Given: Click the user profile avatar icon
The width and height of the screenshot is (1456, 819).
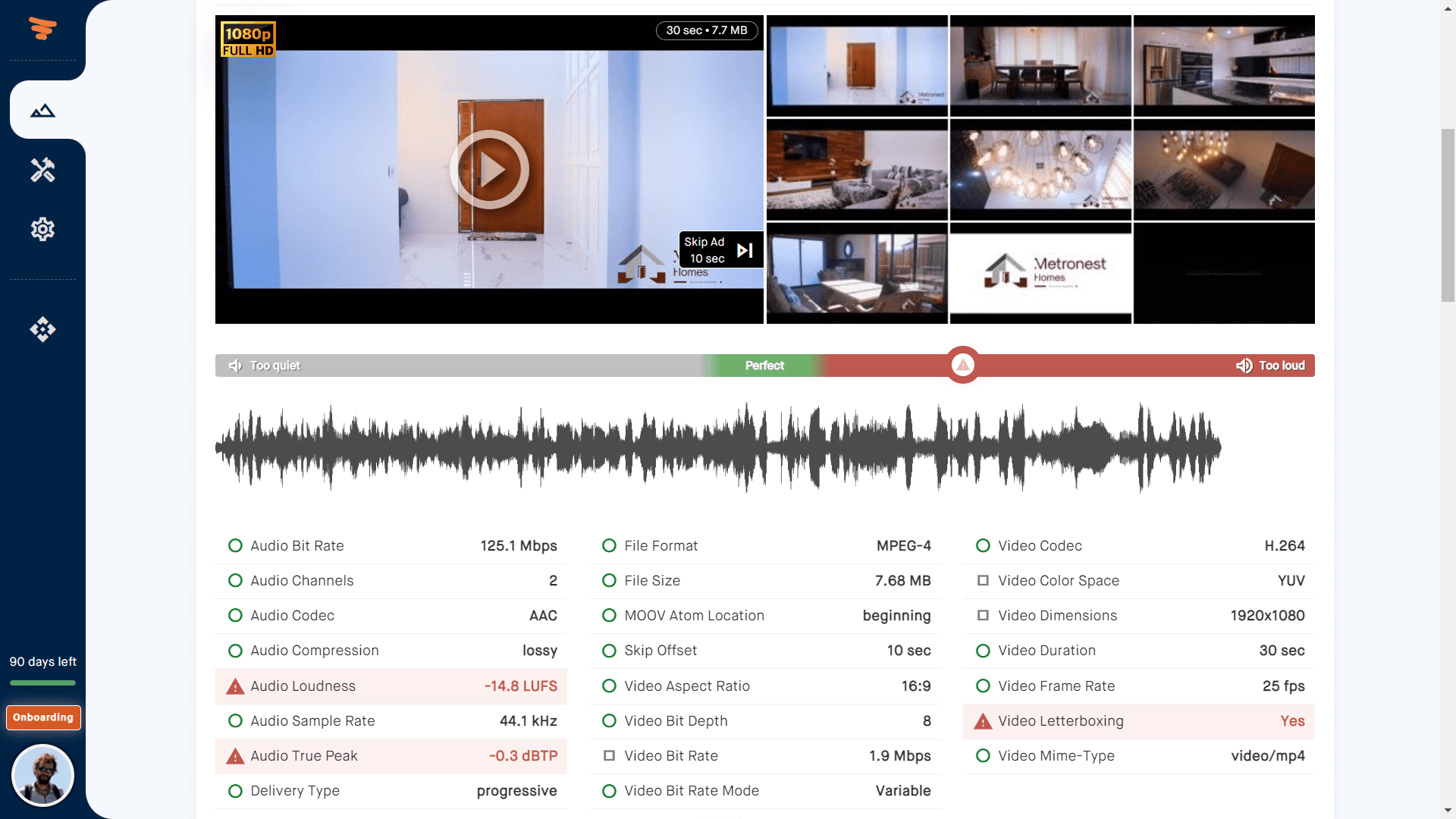Looking at the screenshot, I should coord(42,774).
